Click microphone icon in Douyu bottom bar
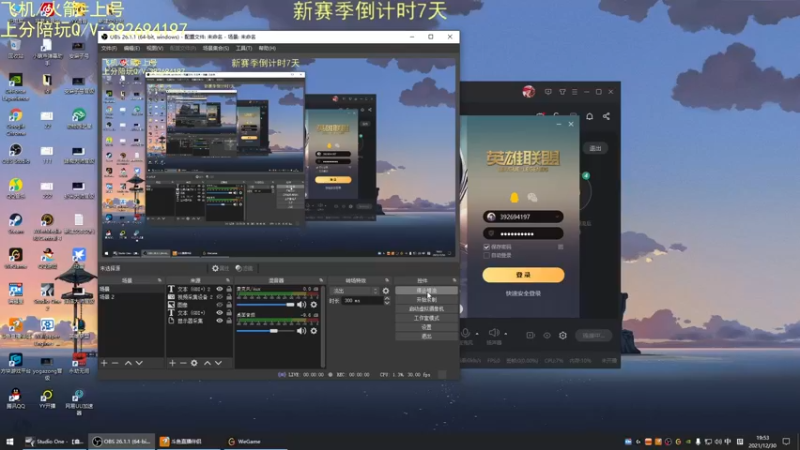The height and width of the screenshot is (450, 800). click(465, 333)
